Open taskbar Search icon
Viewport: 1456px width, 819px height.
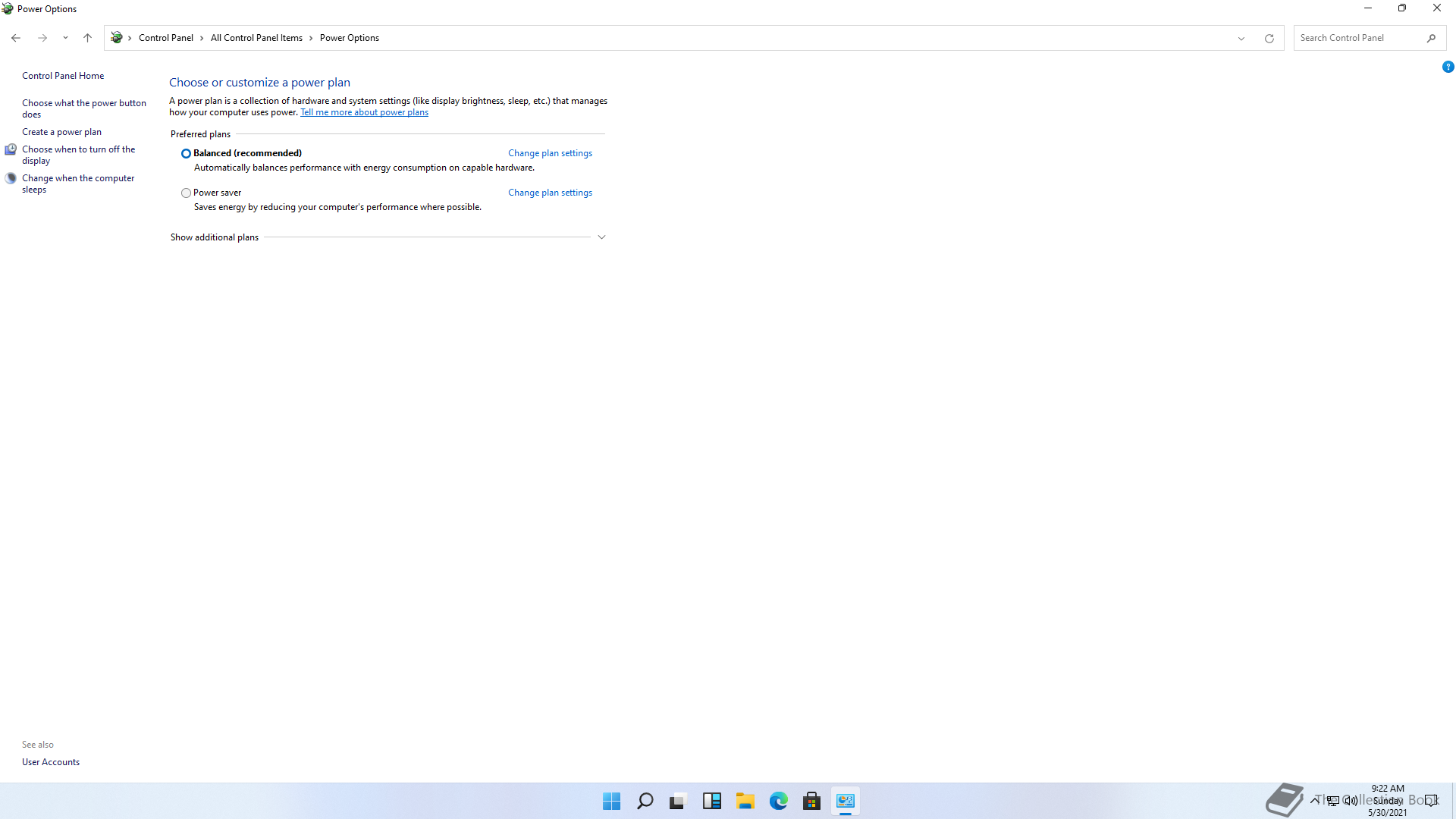645,801
